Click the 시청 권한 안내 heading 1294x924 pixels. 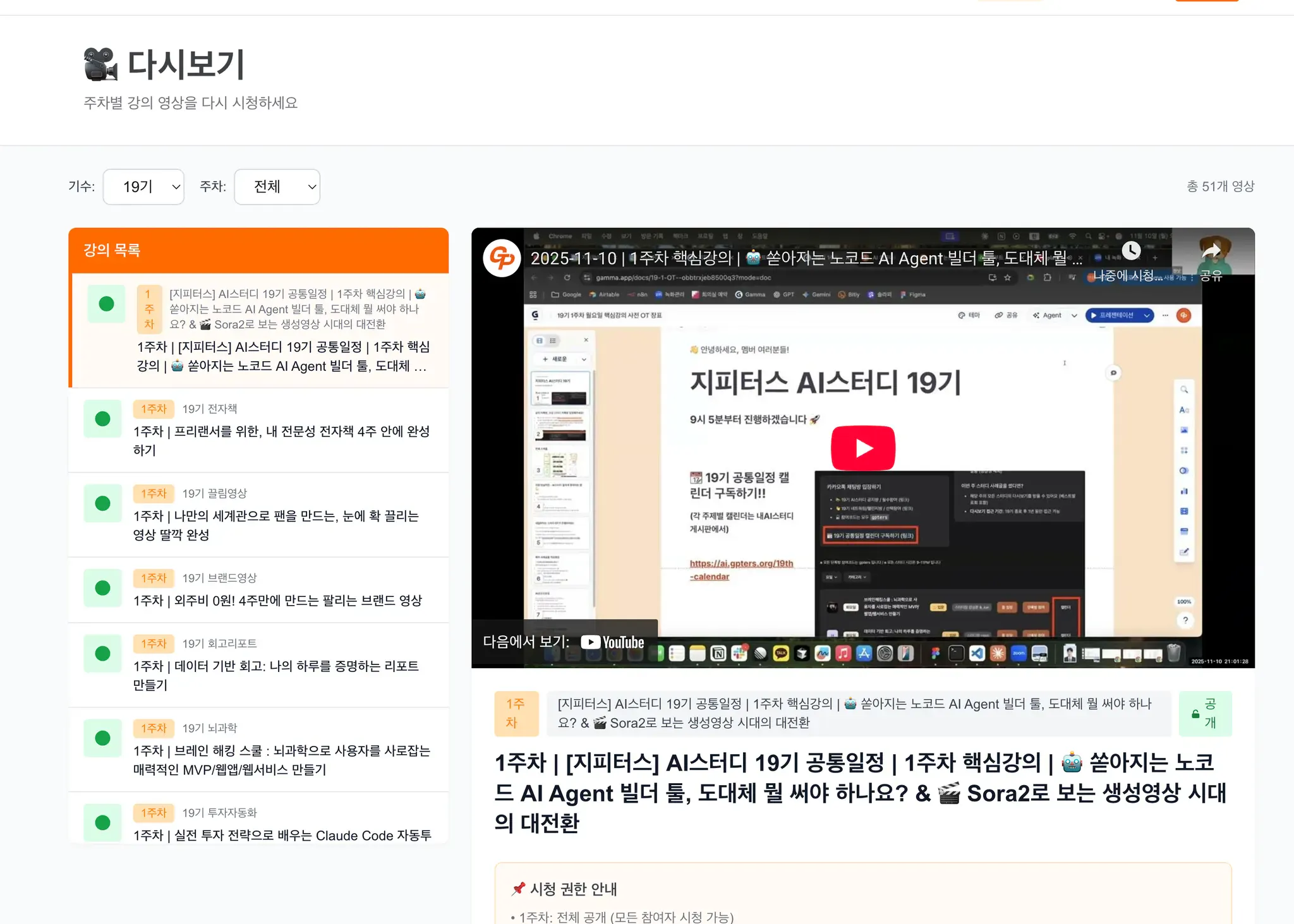tap(573, 889)
